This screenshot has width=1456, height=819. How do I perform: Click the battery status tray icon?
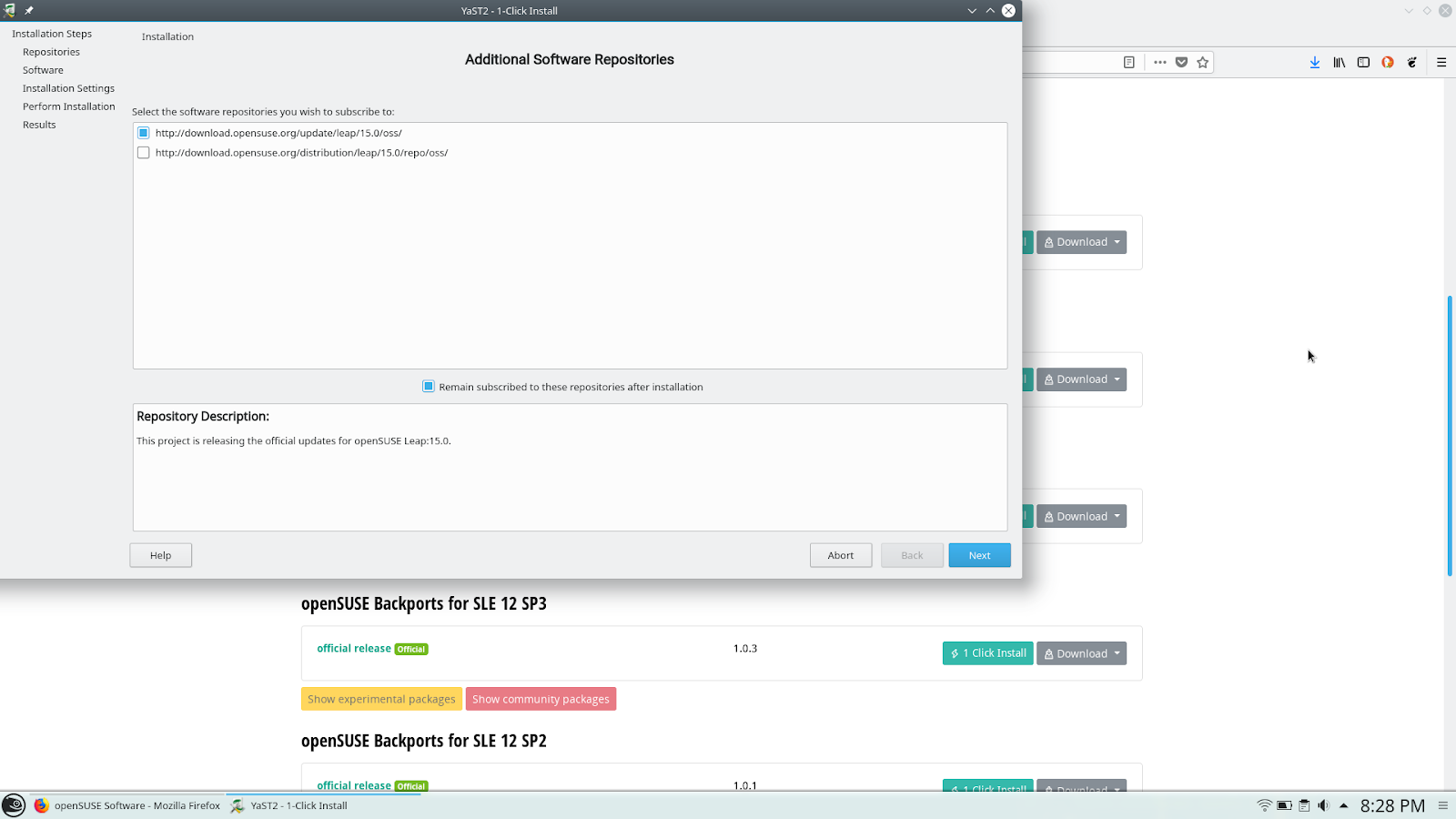[x=1284, y=805]
